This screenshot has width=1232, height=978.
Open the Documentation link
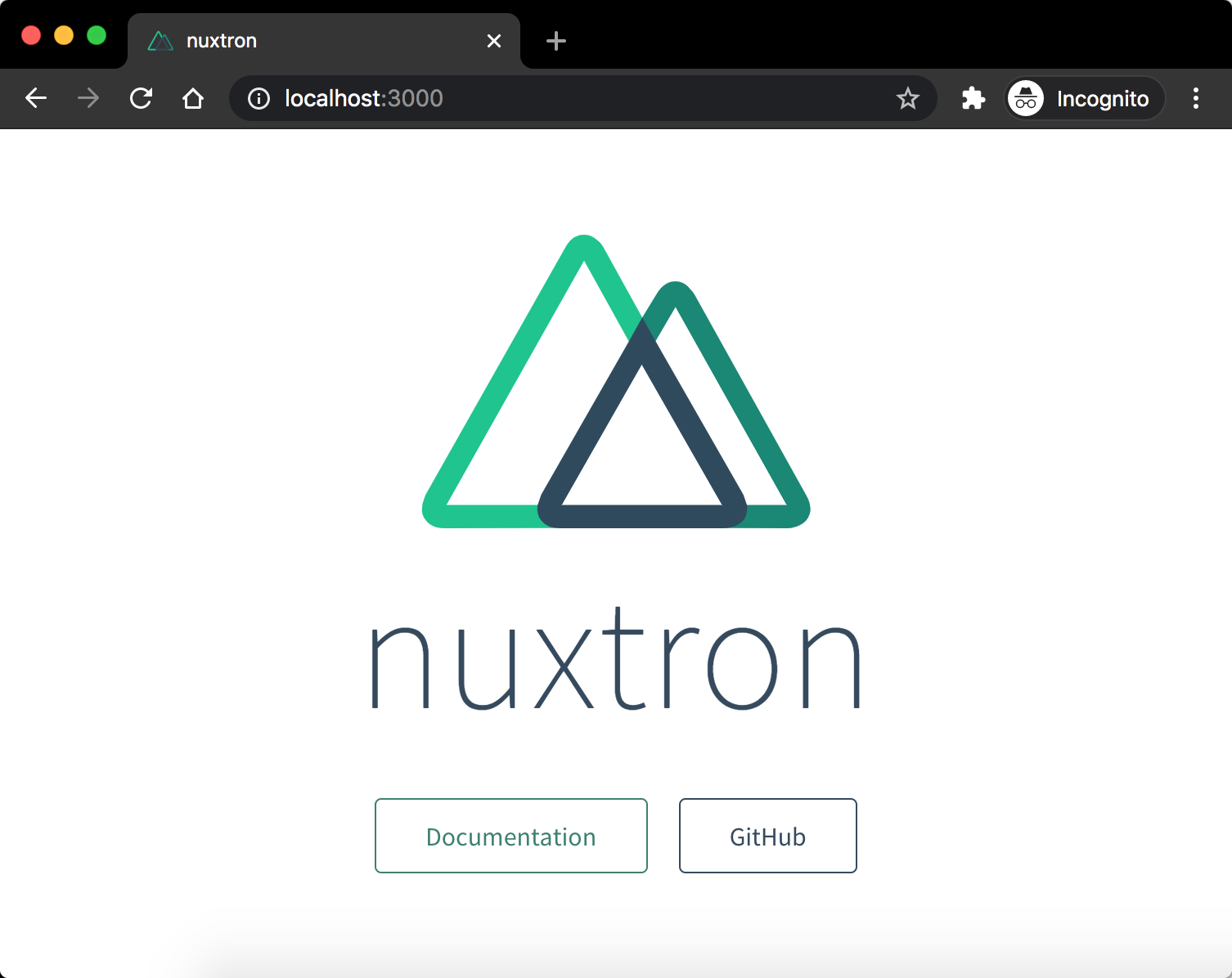[x=511, y=836]
